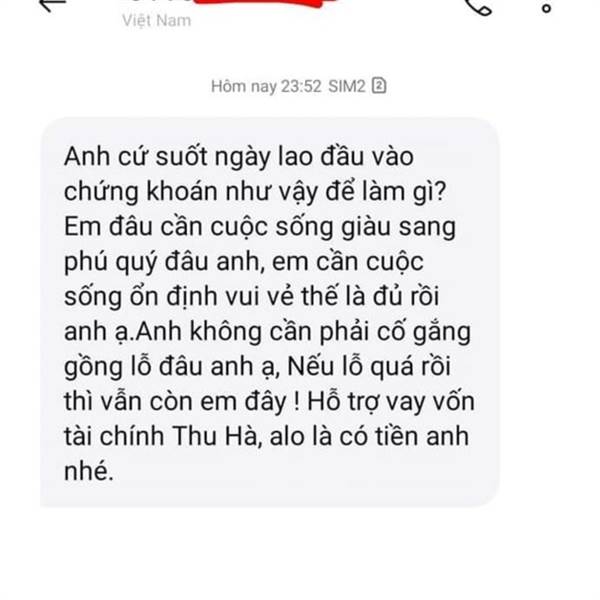600x600 pixels.
Task: Tap the last word nhé. in the message
Action: [x=89, y=471]
